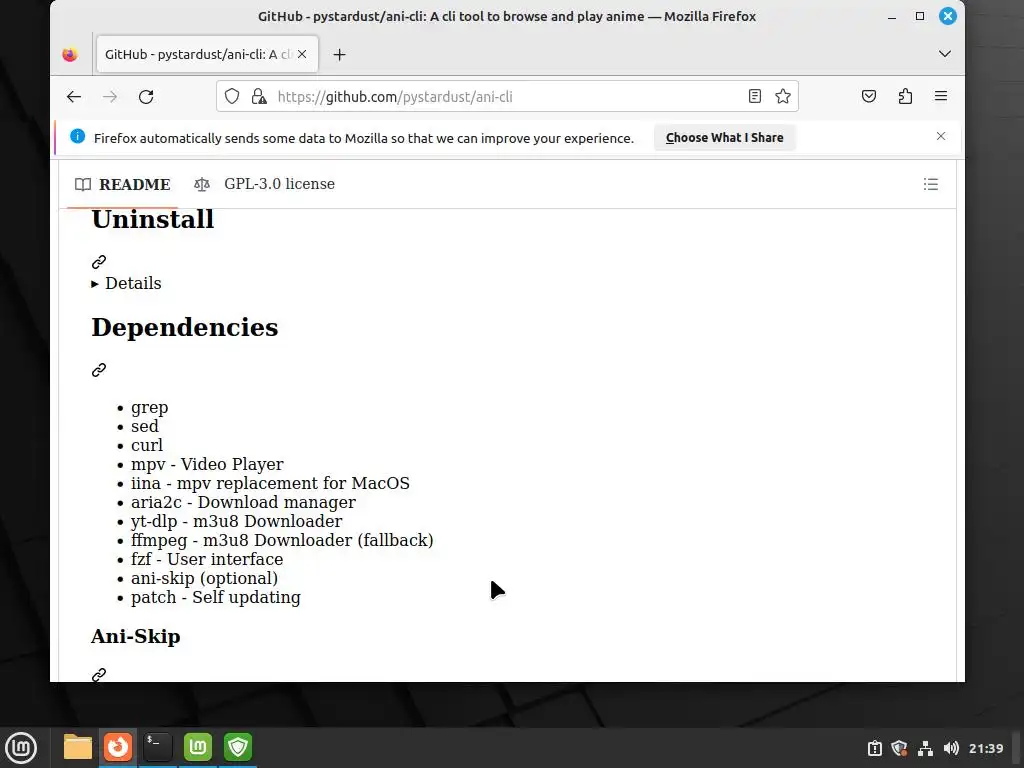Click the Firefox taskbar icon
The height and width of the screenshot is (768, 1024).
pyautogui.click(x=118, y=747)
